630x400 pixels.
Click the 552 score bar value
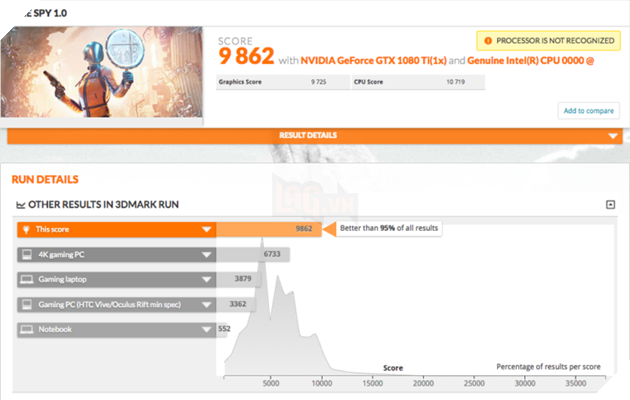224,329
